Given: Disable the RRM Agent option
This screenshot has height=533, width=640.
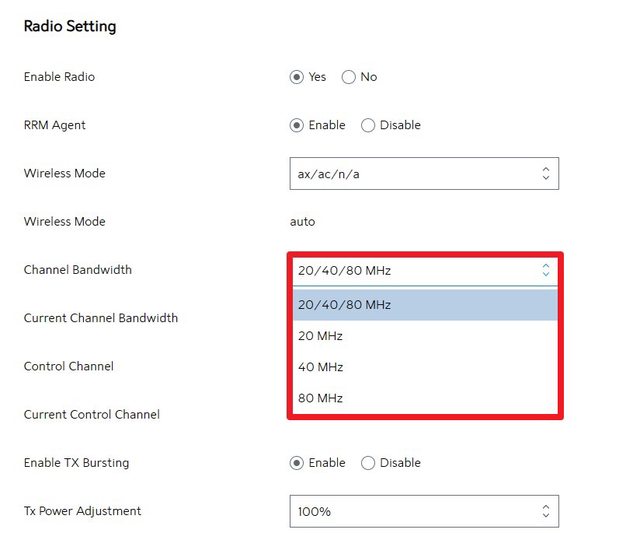Looking at the screenshot, I should tap(368, 125).
